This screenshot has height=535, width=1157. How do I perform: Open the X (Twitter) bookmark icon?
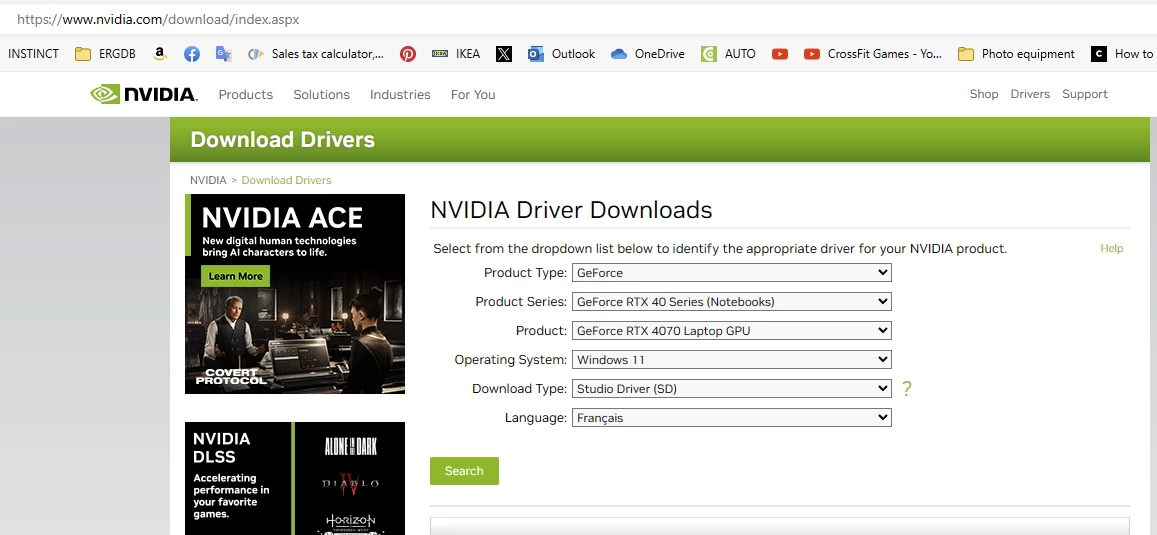click(x=504, y=54)
